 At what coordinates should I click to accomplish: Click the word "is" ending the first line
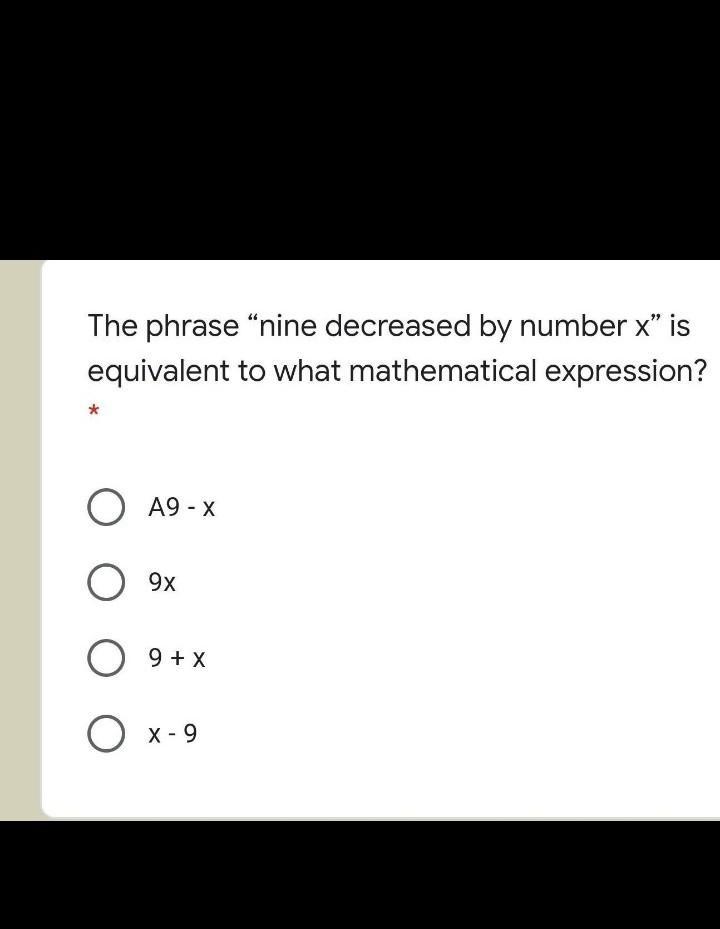[x=680, y=326]
